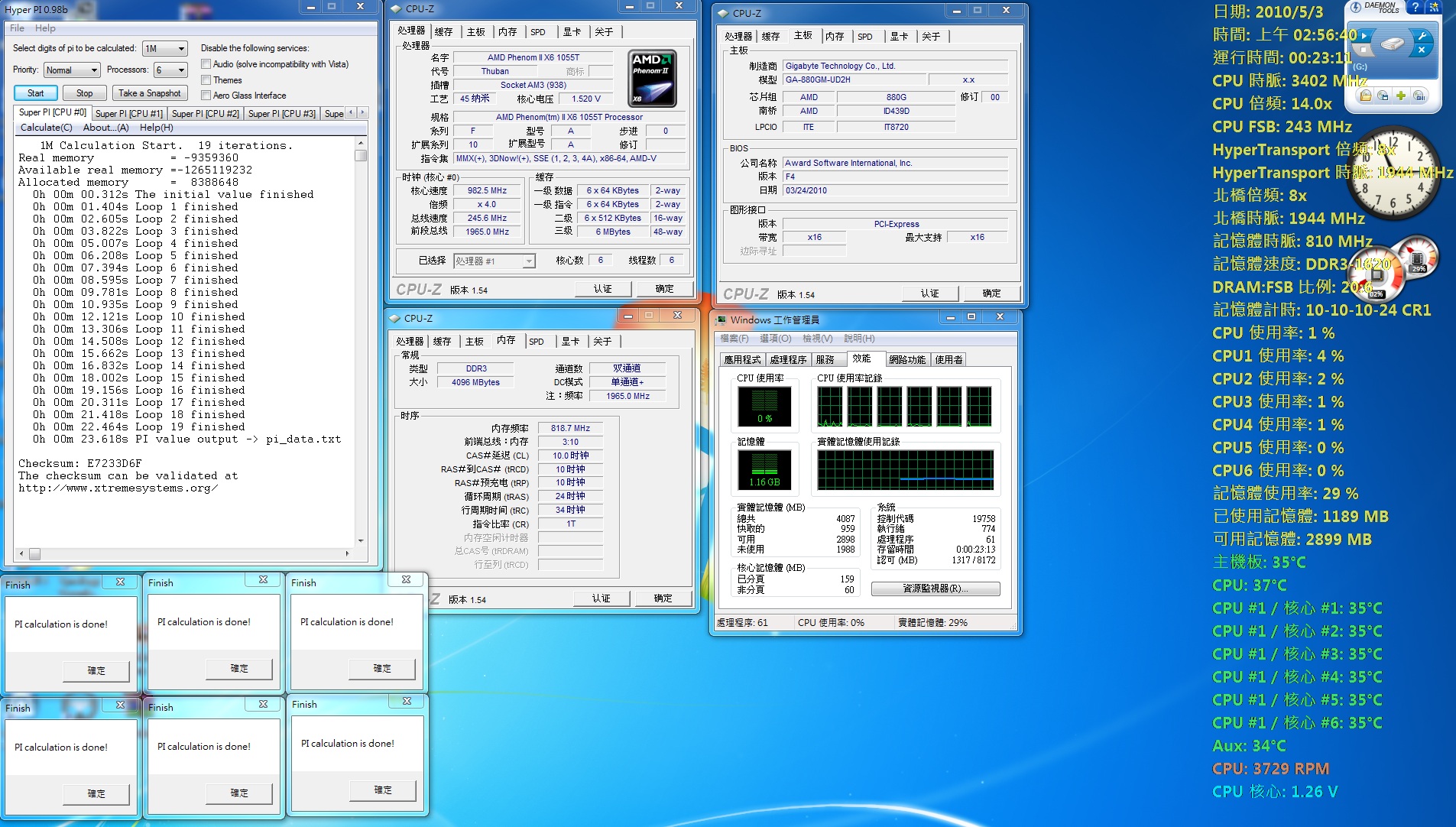Enable the Audio service checkbox in Hyper PI

pos(206,64)
